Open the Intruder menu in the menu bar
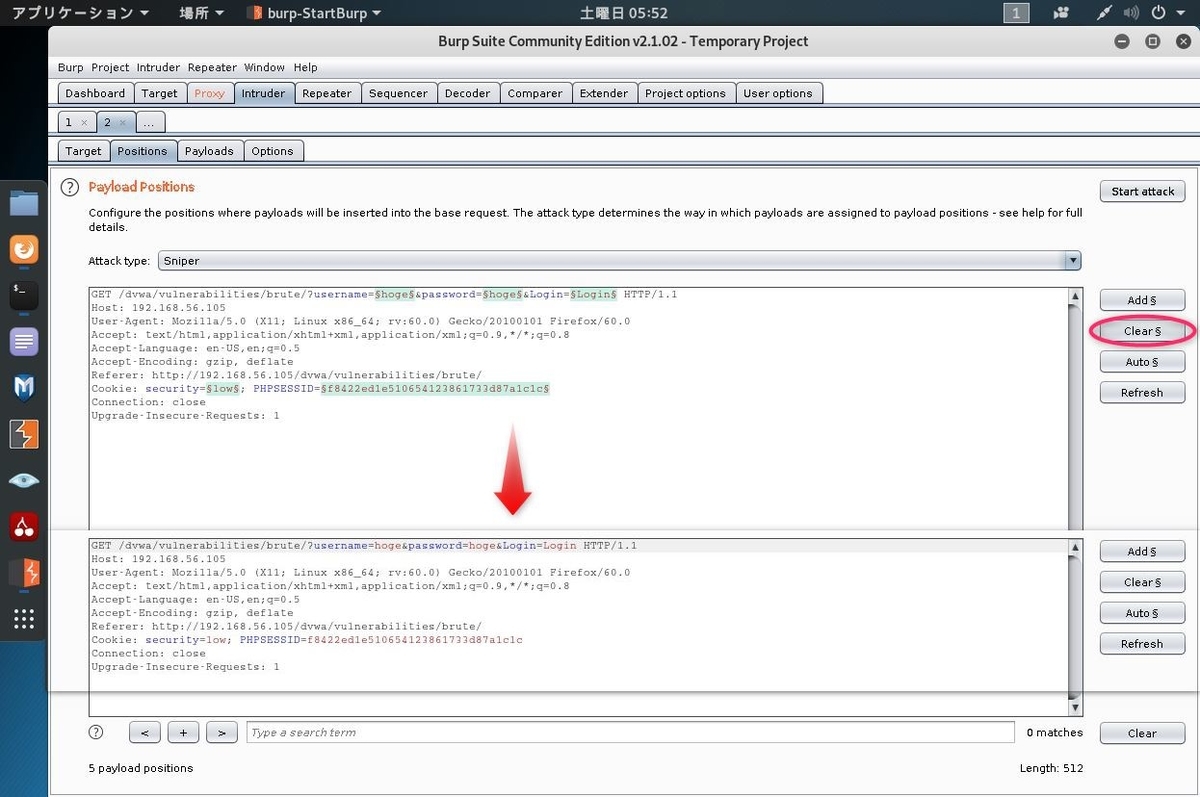The width and height of the screenshot is (1200, 797). click(x=158, y=67)
